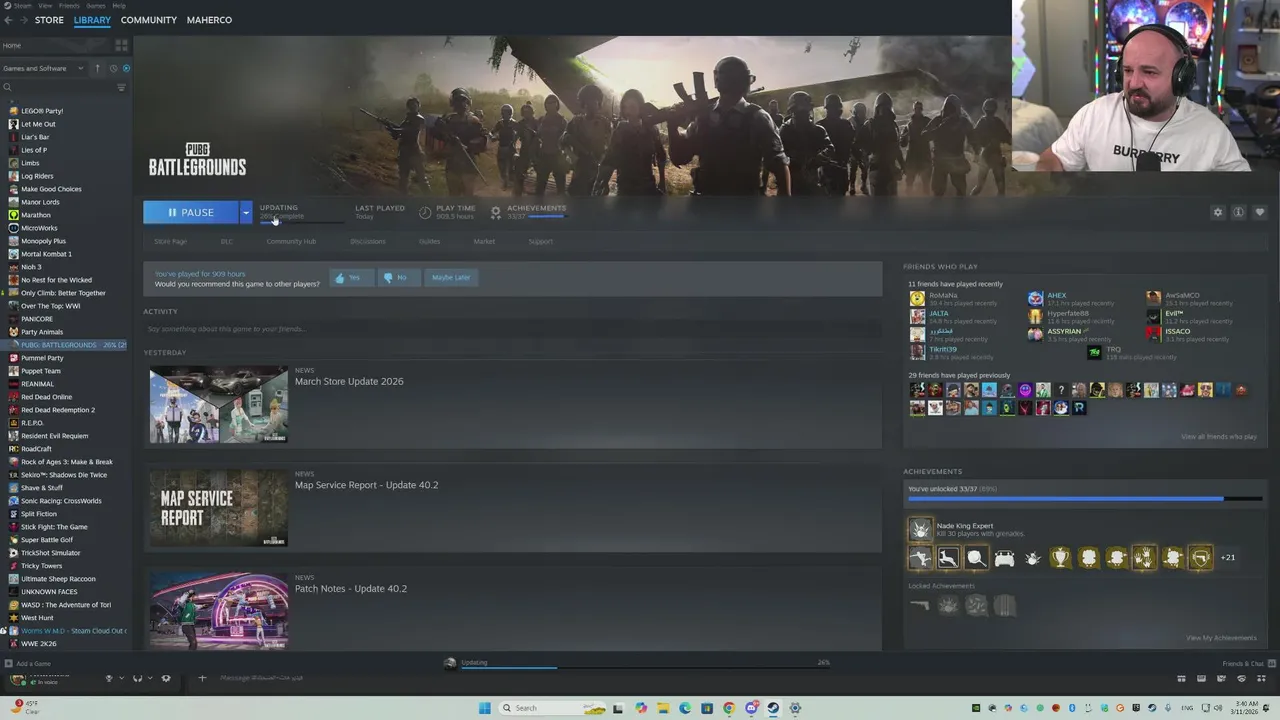Open the Discussions tab
The image size is (1280, 720).
(x=367, y=241)
